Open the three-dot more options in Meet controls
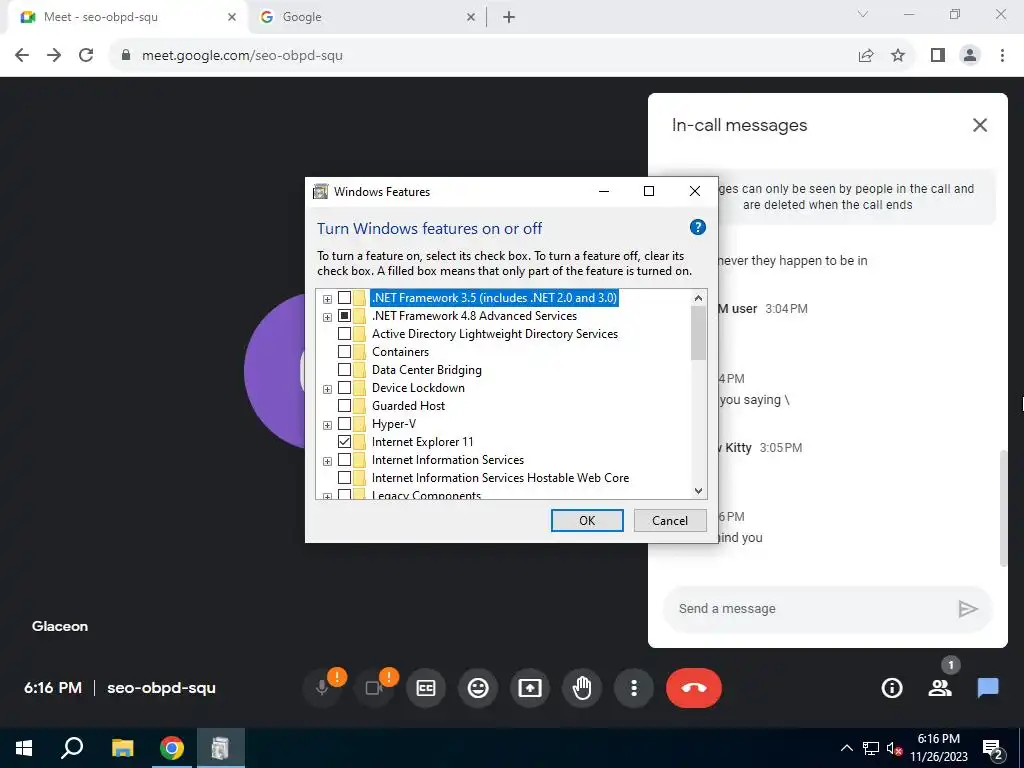 (x=633, y=688)
